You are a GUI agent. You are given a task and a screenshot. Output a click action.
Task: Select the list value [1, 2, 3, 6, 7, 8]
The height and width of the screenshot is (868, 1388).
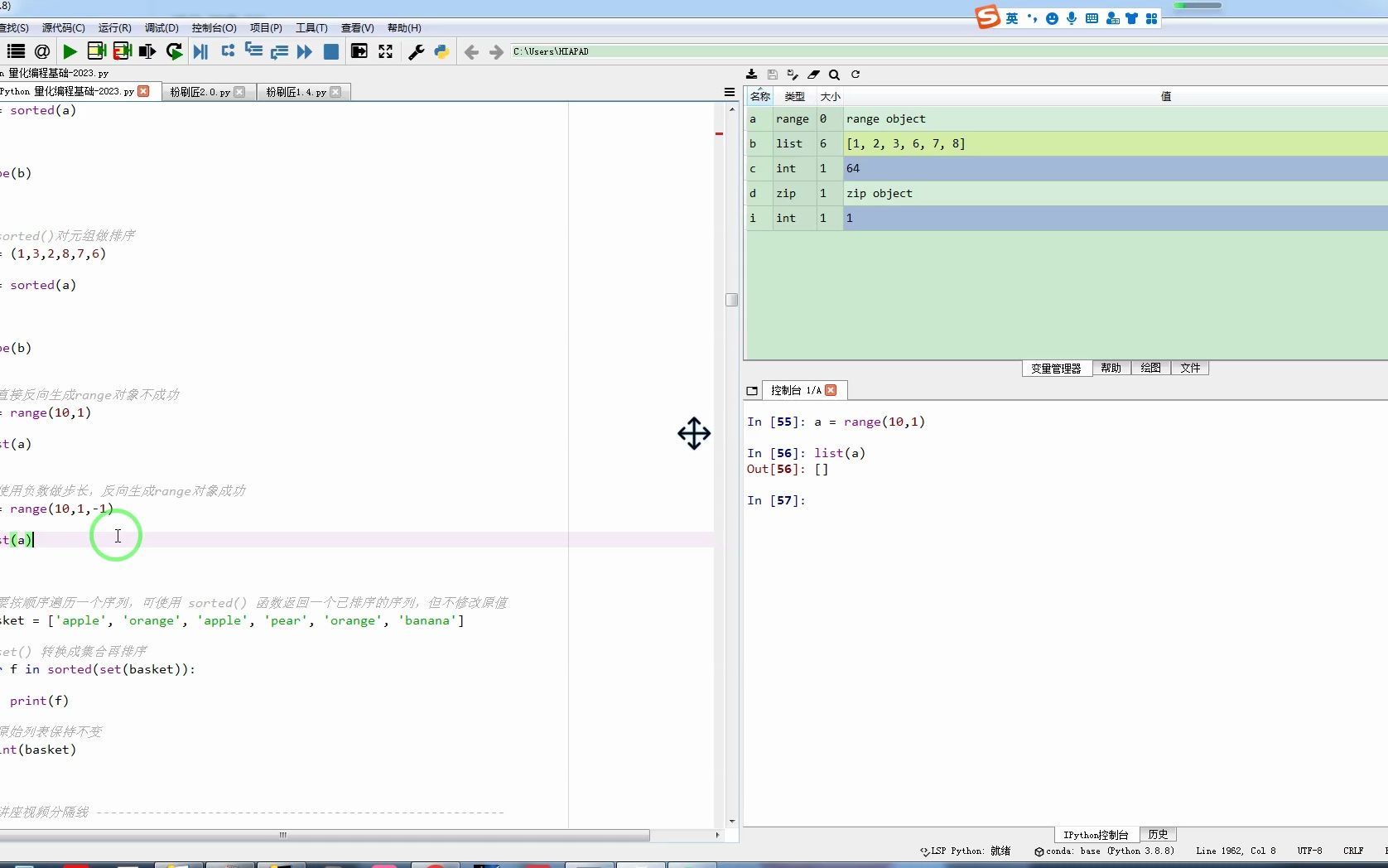(1116, 143)
